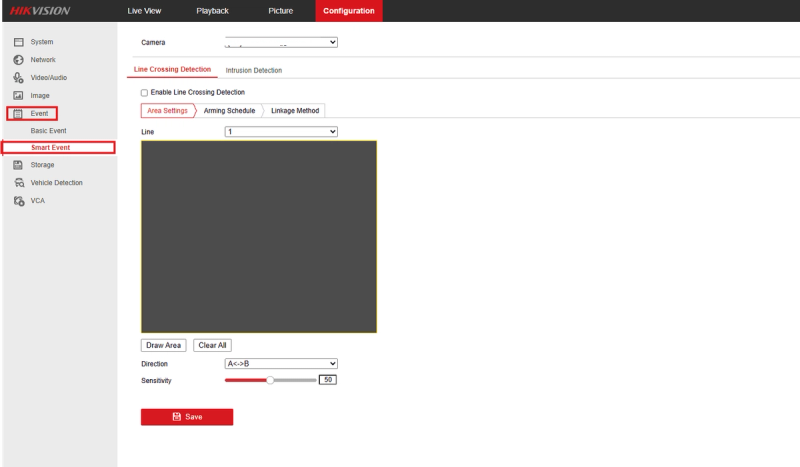Click the VCA icon
800x467 pixels.
click(x=19, y=201)
